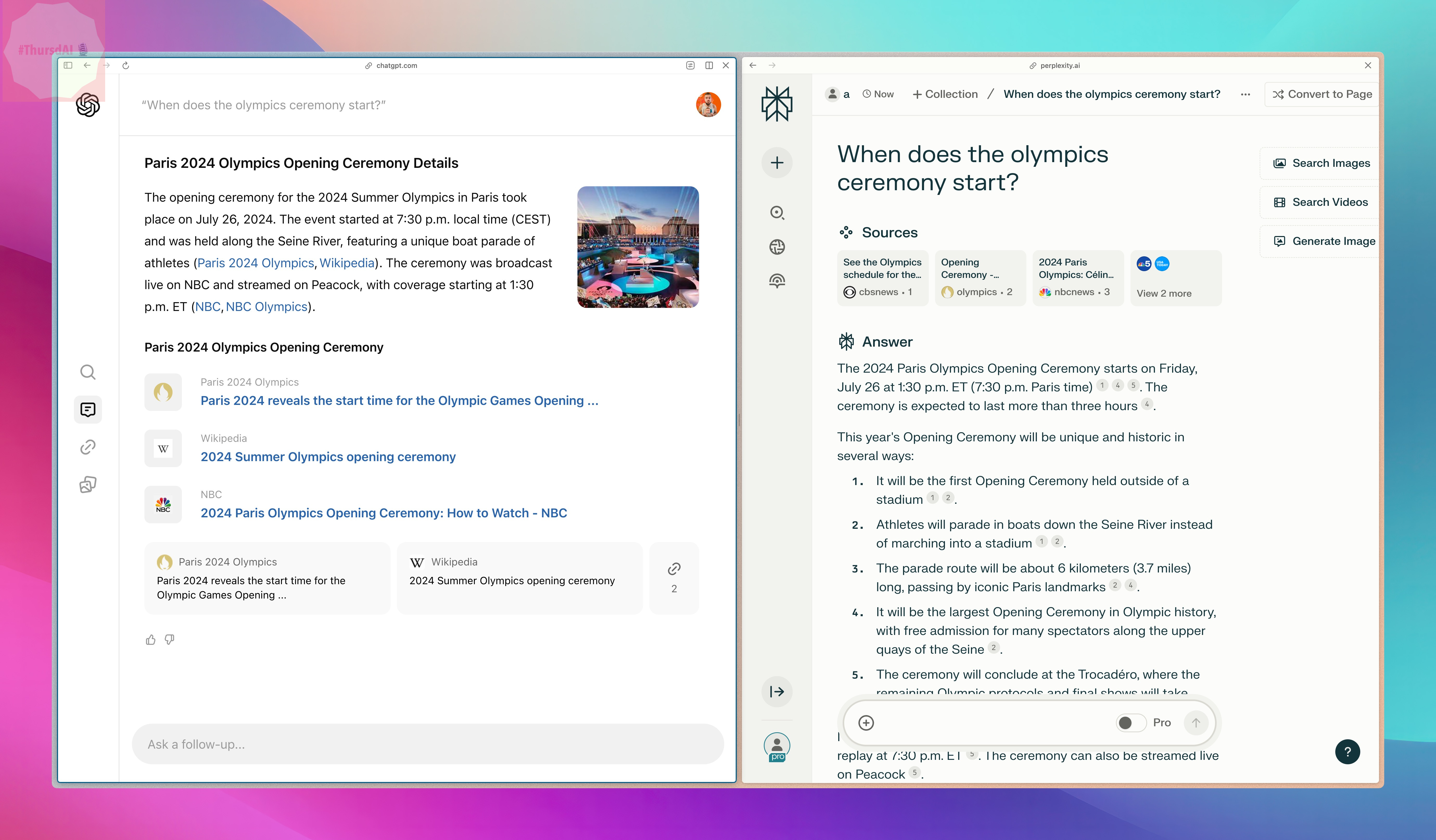The width and height of the screenshot is (1436, 840).
Task: Click the ChatGPT logo in the sidebar
Action: 88,105
